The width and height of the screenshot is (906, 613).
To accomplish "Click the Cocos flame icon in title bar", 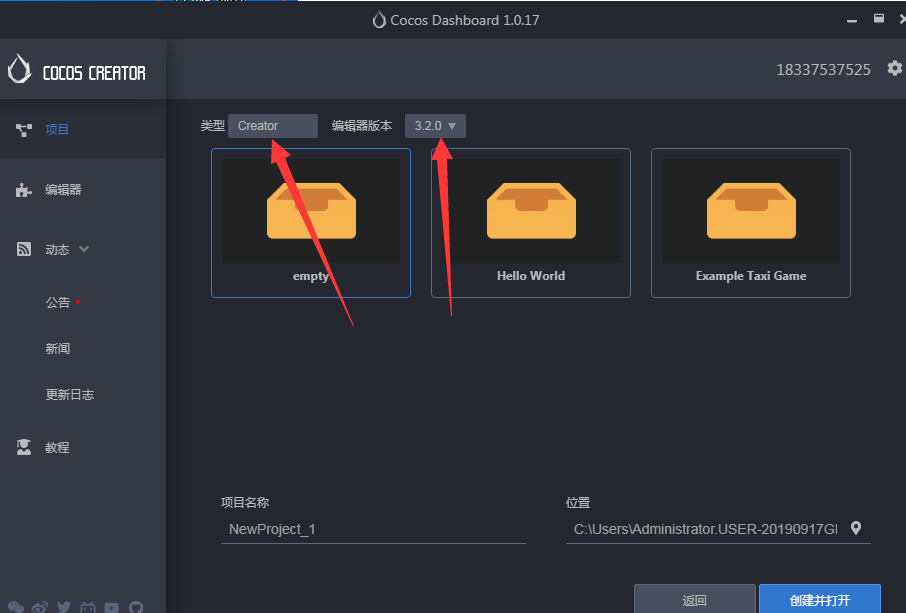I will 379,20.
